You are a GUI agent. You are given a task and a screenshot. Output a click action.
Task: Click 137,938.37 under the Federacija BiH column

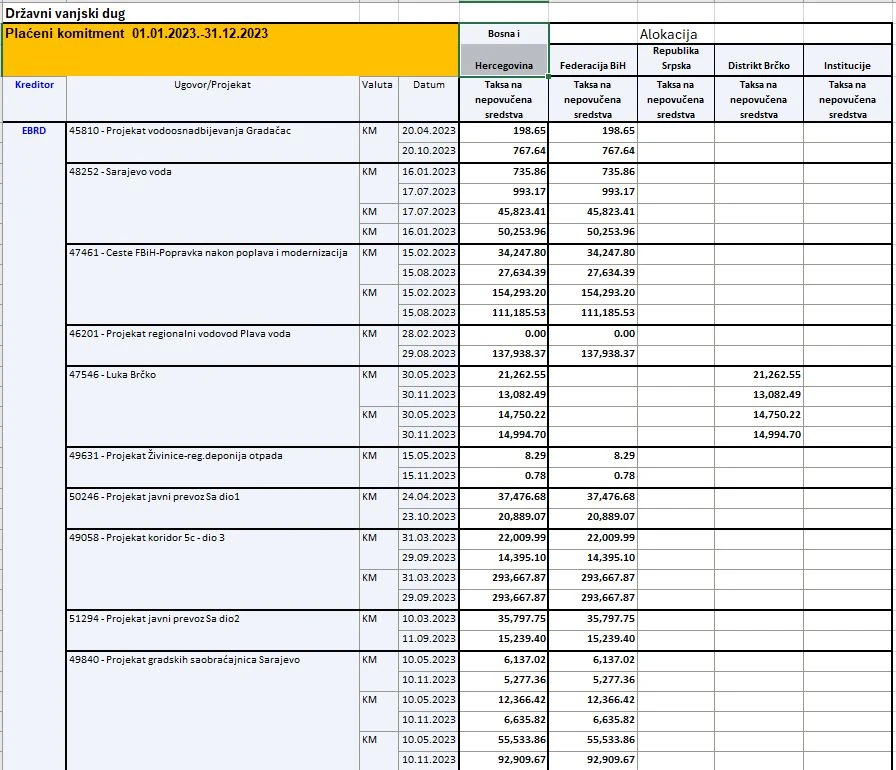click(x=593, y=354)
